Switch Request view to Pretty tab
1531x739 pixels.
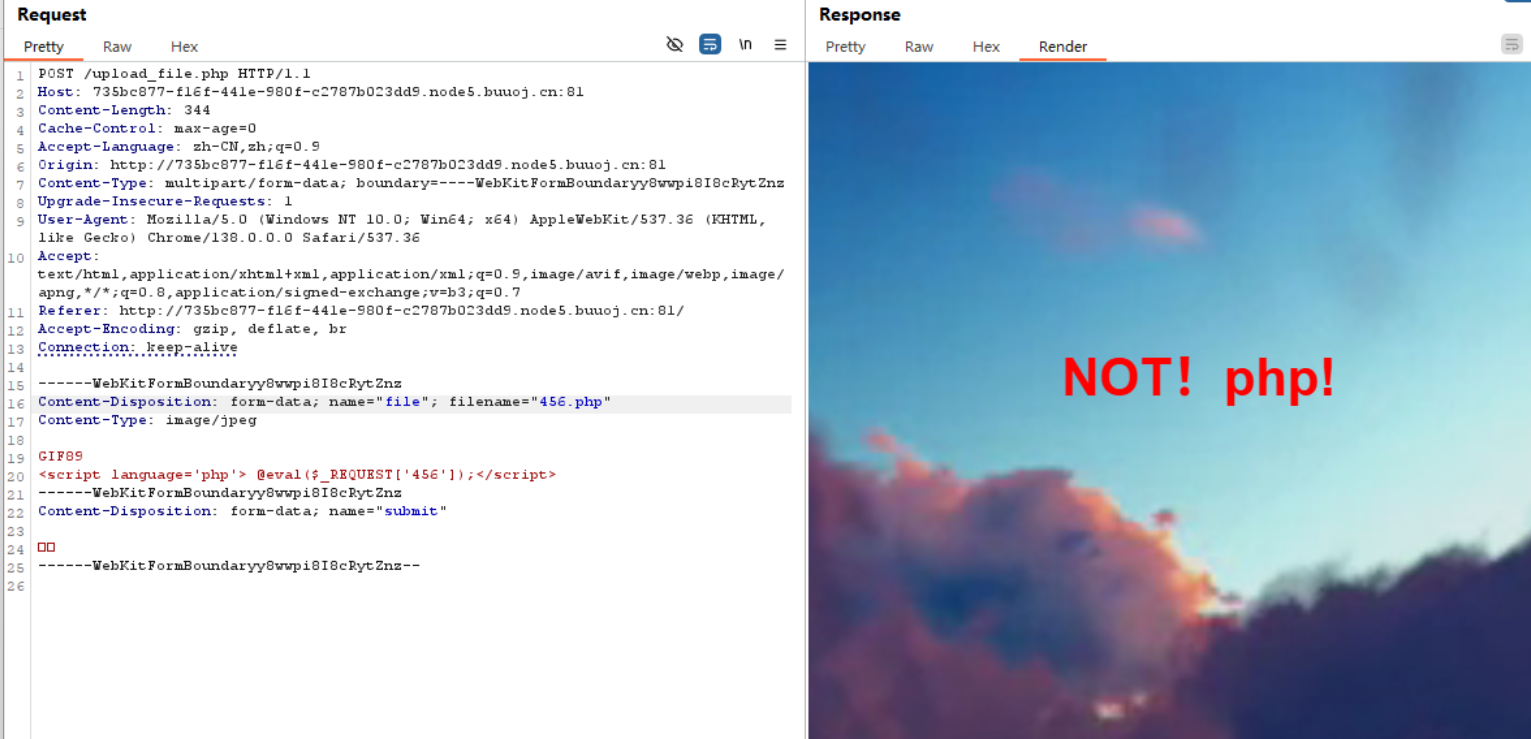point(44,46)
